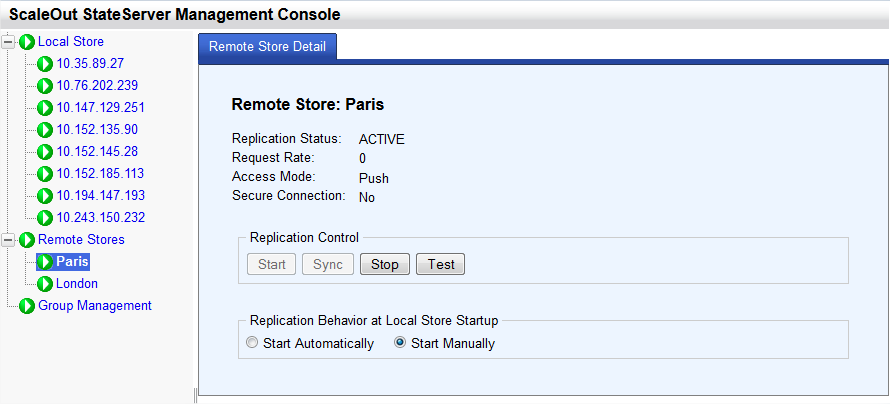Click the green status icon beside Remote Stores
The width and height of the screenshot is (890, 404).
[27, 240]
